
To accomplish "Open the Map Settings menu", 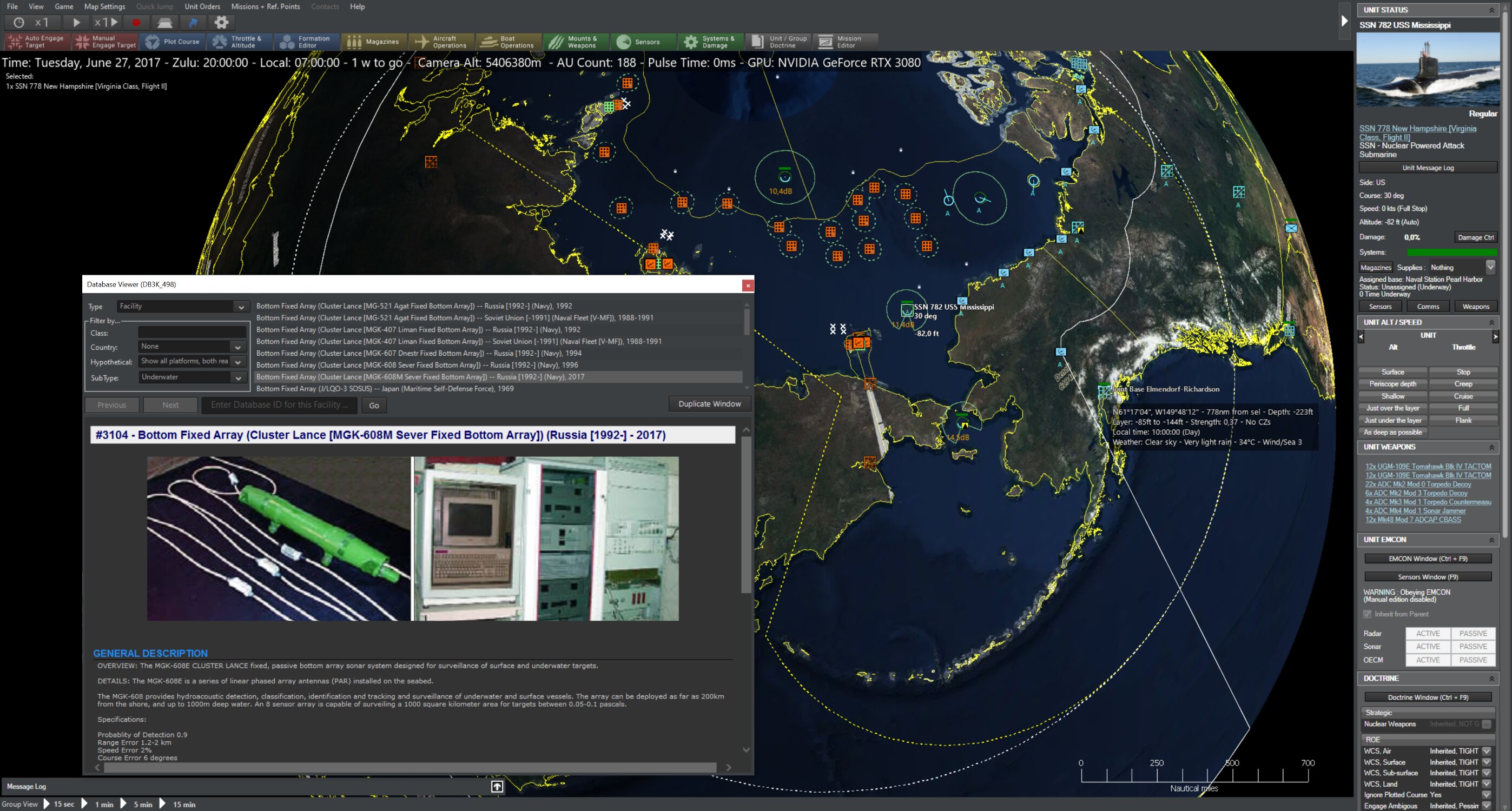I will tap(104, 6).
